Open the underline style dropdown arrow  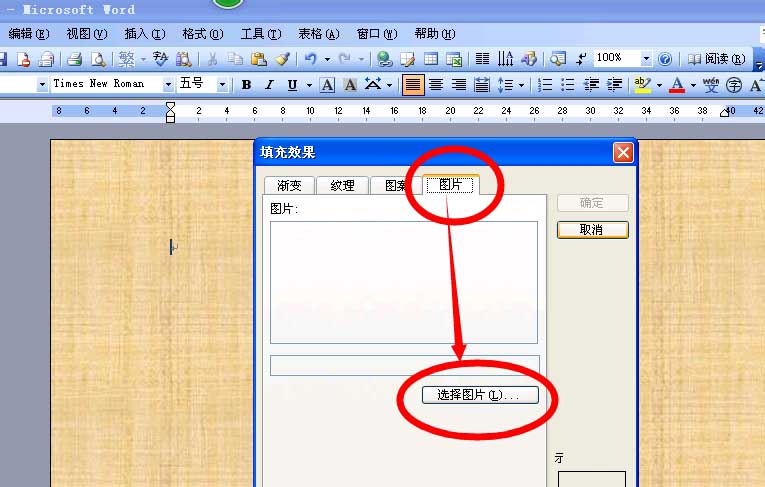pos(309,85)
